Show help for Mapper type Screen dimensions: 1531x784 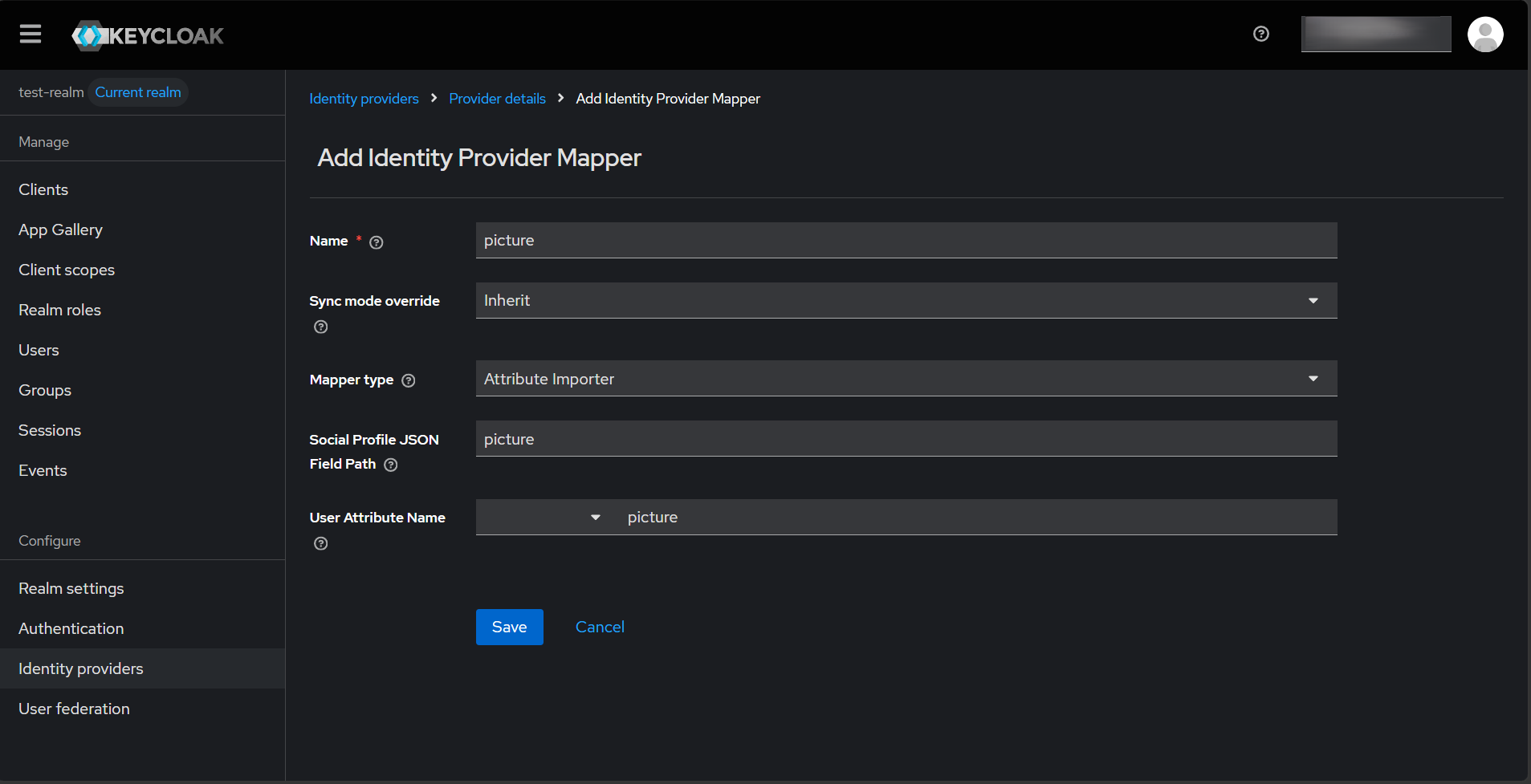(409, 380)
